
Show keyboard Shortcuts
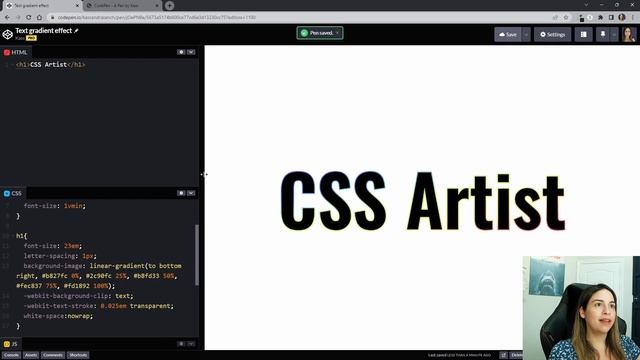78,355
